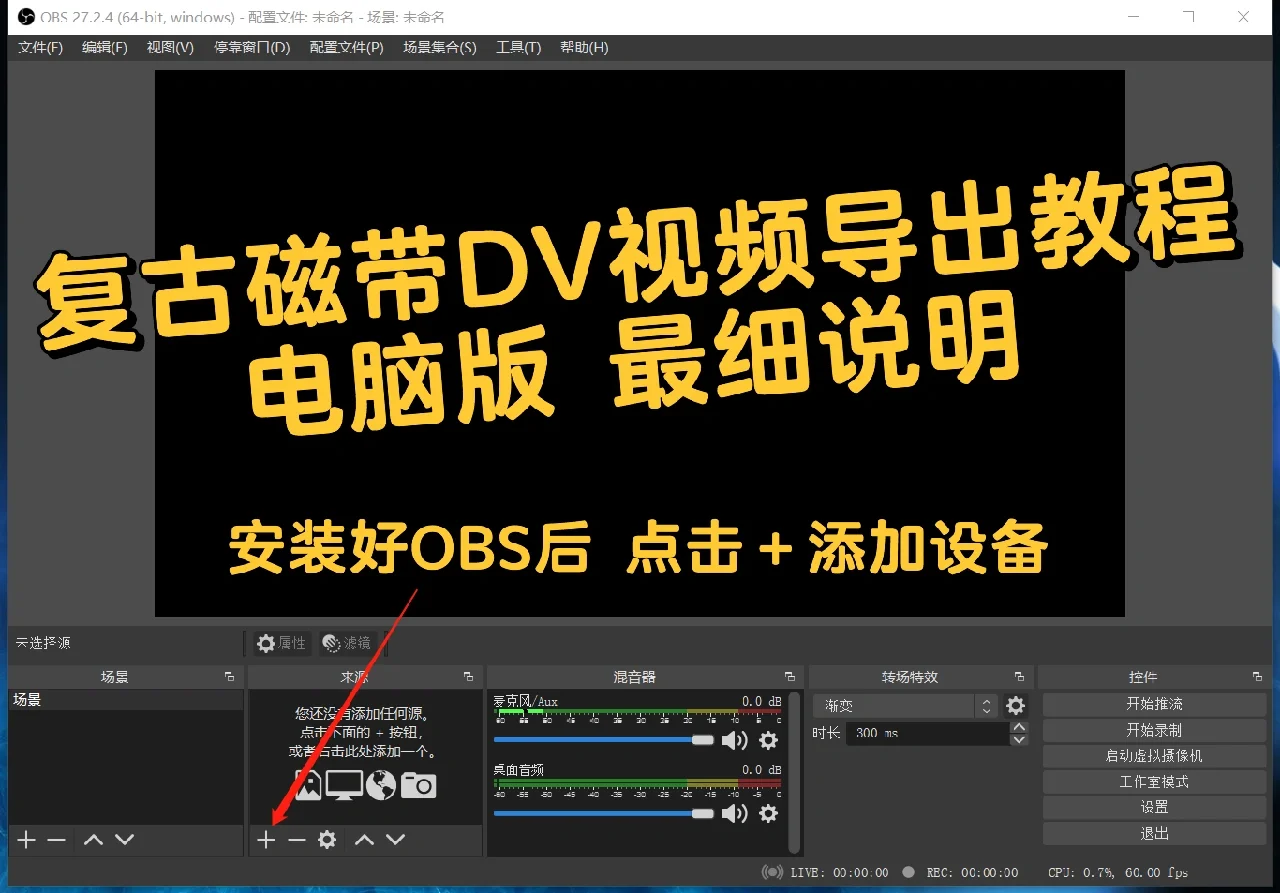Click the 300 ms duration field
Screen dimensions: 1280x893
tap(927, 733)
